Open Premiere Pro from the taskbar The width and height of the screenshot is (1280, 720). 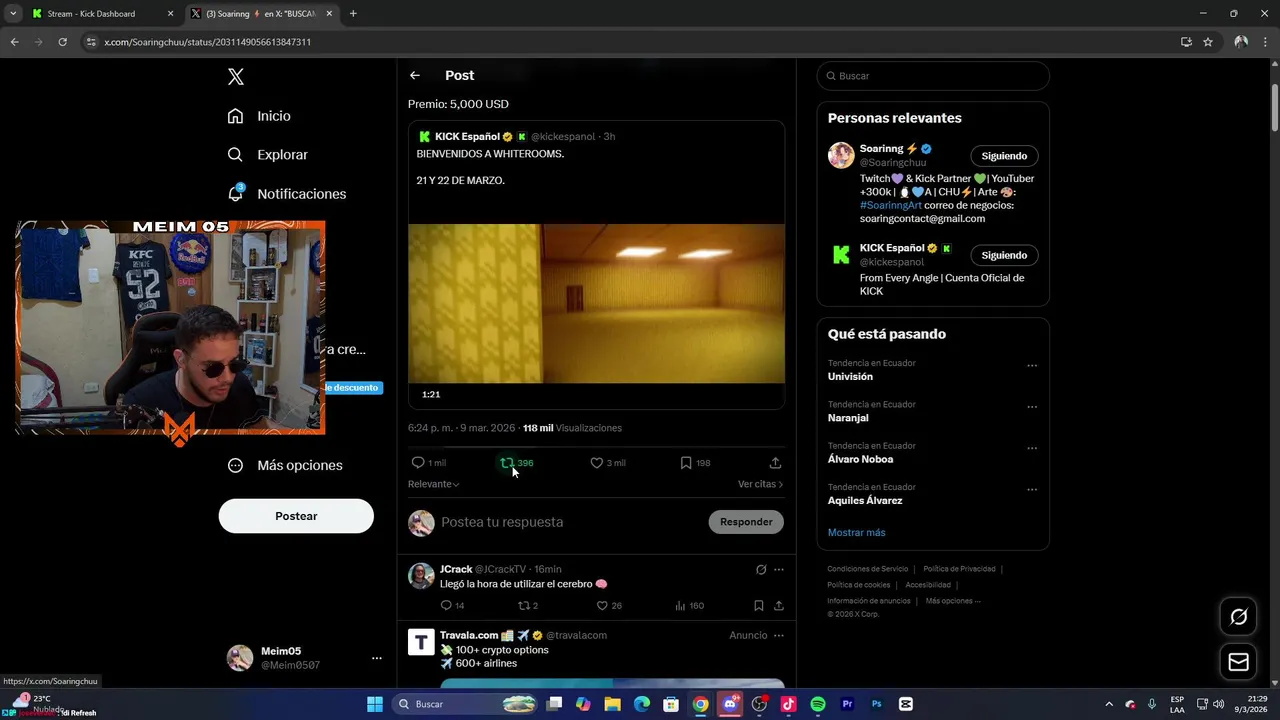point(847,704)
